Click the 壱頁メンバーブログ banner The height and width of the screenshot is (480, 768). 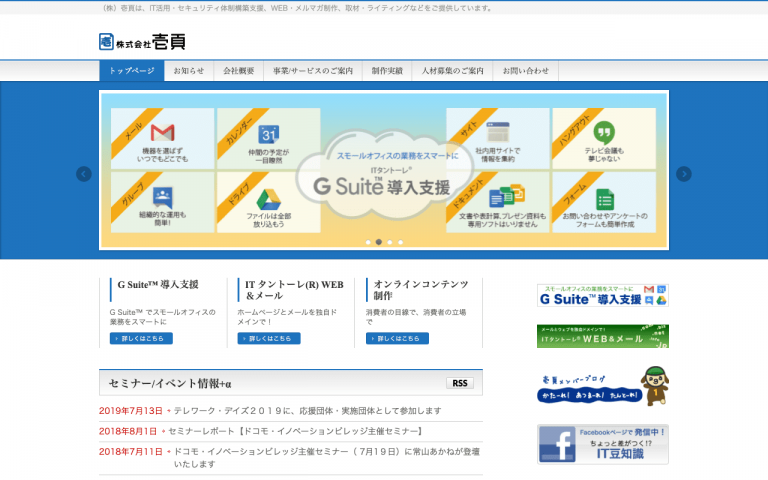point(602,386)
